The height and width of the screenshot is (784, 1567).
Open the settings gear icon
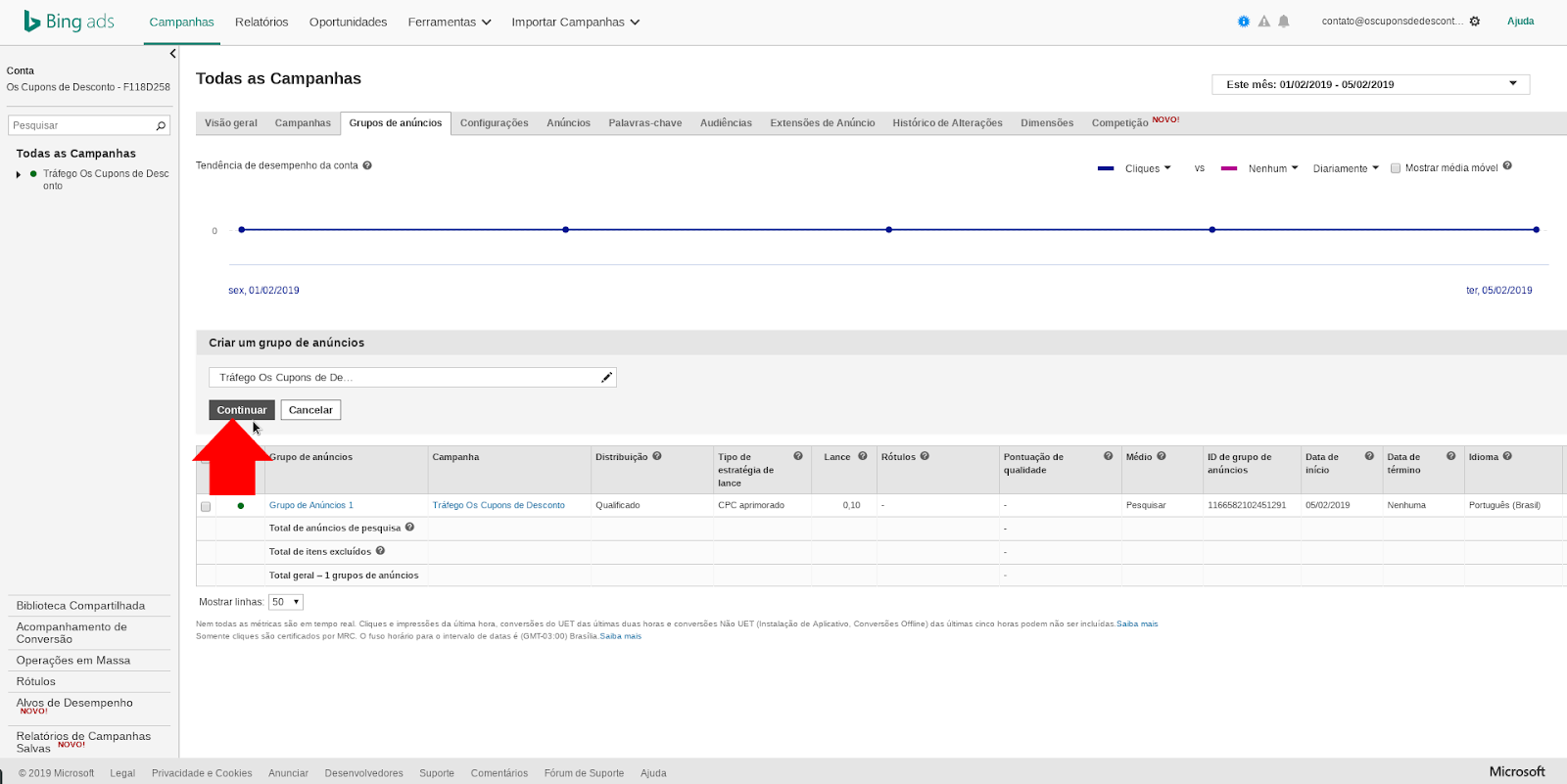click(1475, 22)
